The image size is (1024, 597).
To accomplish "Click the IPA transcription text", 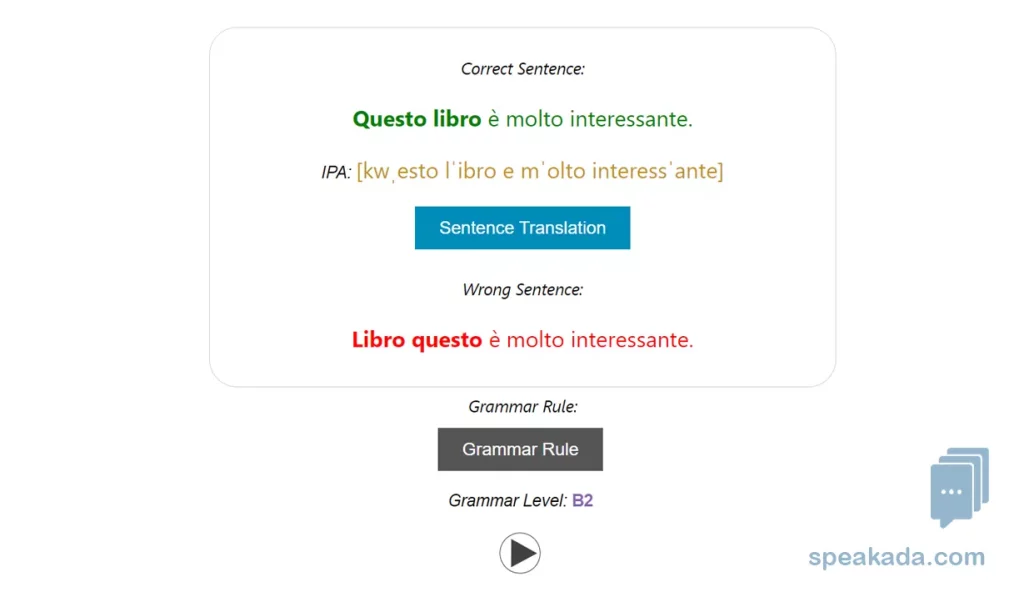I will coord(540,170).
